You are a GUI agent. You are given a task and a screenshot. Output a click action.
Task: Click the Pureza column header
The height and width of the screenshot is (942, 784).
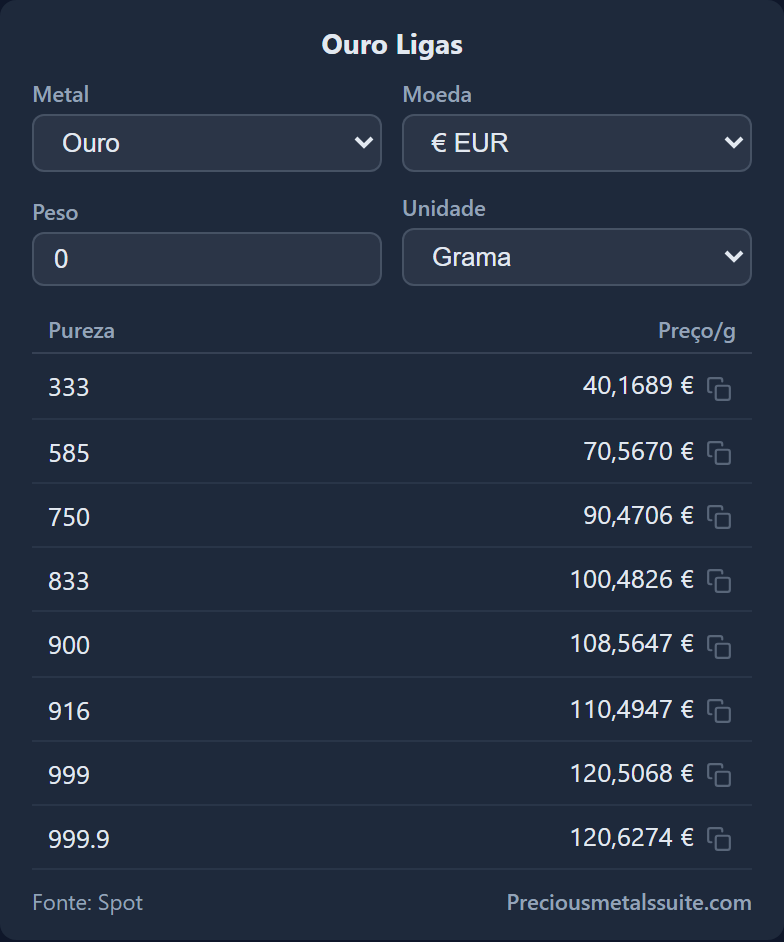pos(81,330)
